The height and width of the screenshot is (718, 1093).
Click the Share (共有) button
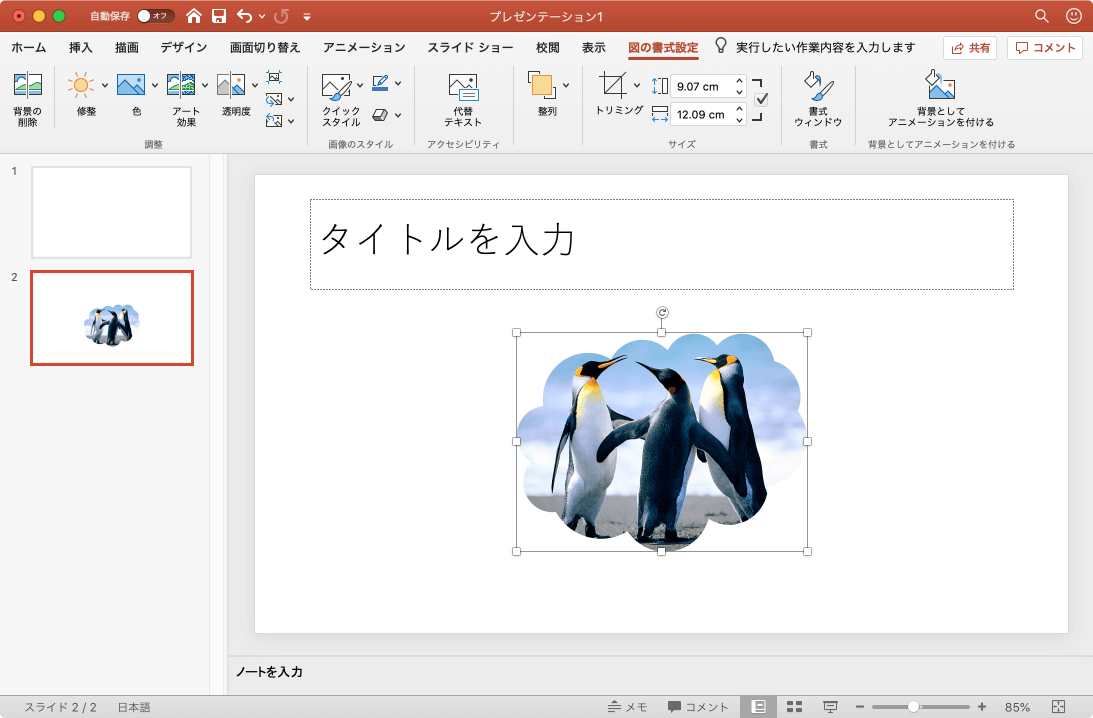click(x=970, y=48)
